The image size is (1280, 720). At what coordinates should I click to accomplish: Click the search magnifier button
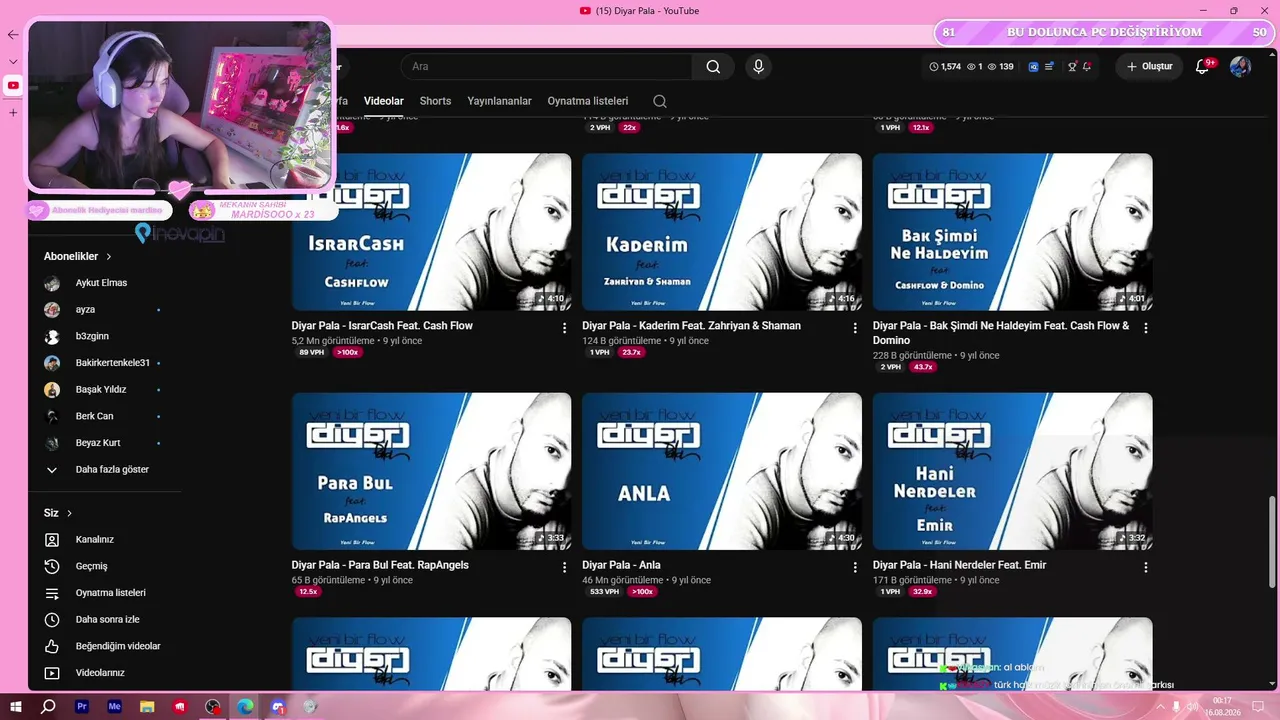[x=713, y=67]
